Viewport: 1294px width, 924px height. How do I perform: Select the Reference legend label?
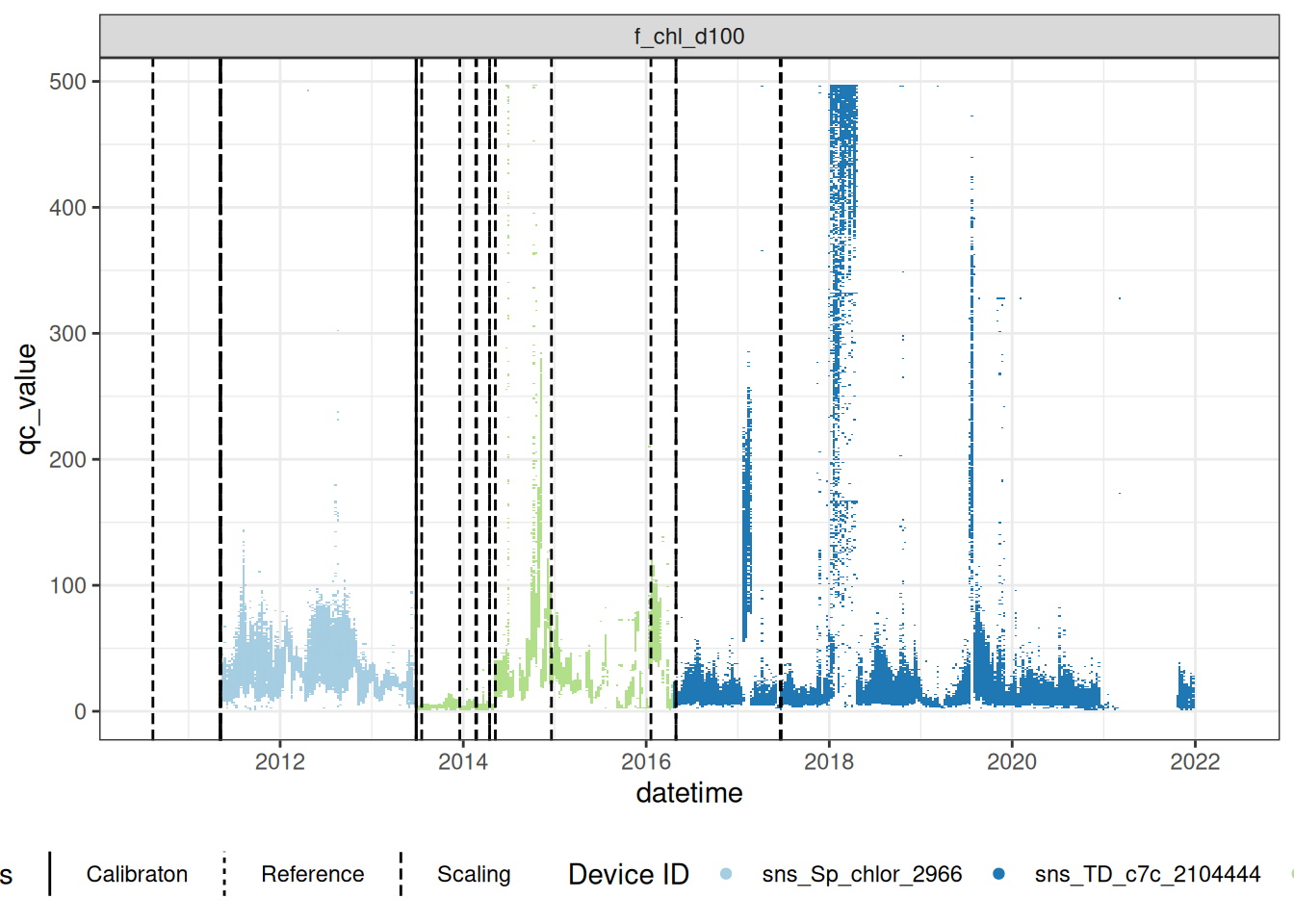[x=312, y=874]
